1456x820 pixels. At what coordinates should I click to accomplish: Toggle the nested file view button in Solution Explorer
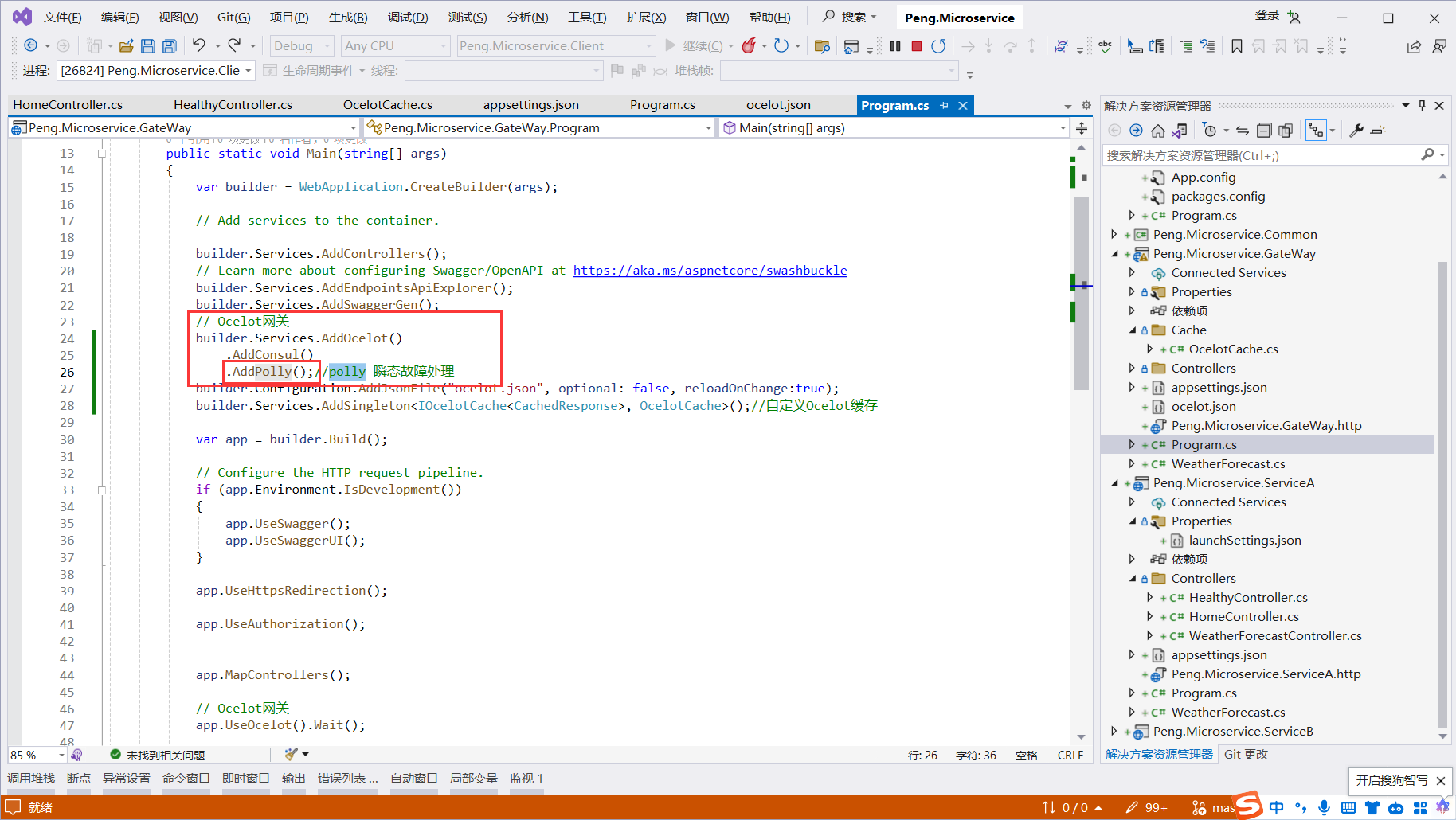click(x=1316, y=131)
